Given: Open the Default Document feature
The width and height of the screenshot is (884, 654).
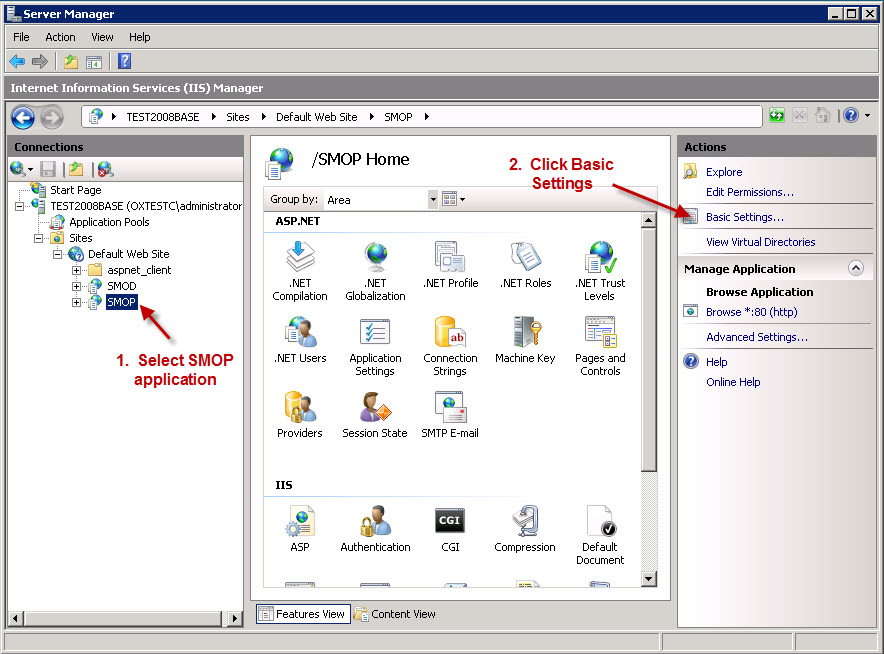Looking at the screenshot, I should [600, 535].
